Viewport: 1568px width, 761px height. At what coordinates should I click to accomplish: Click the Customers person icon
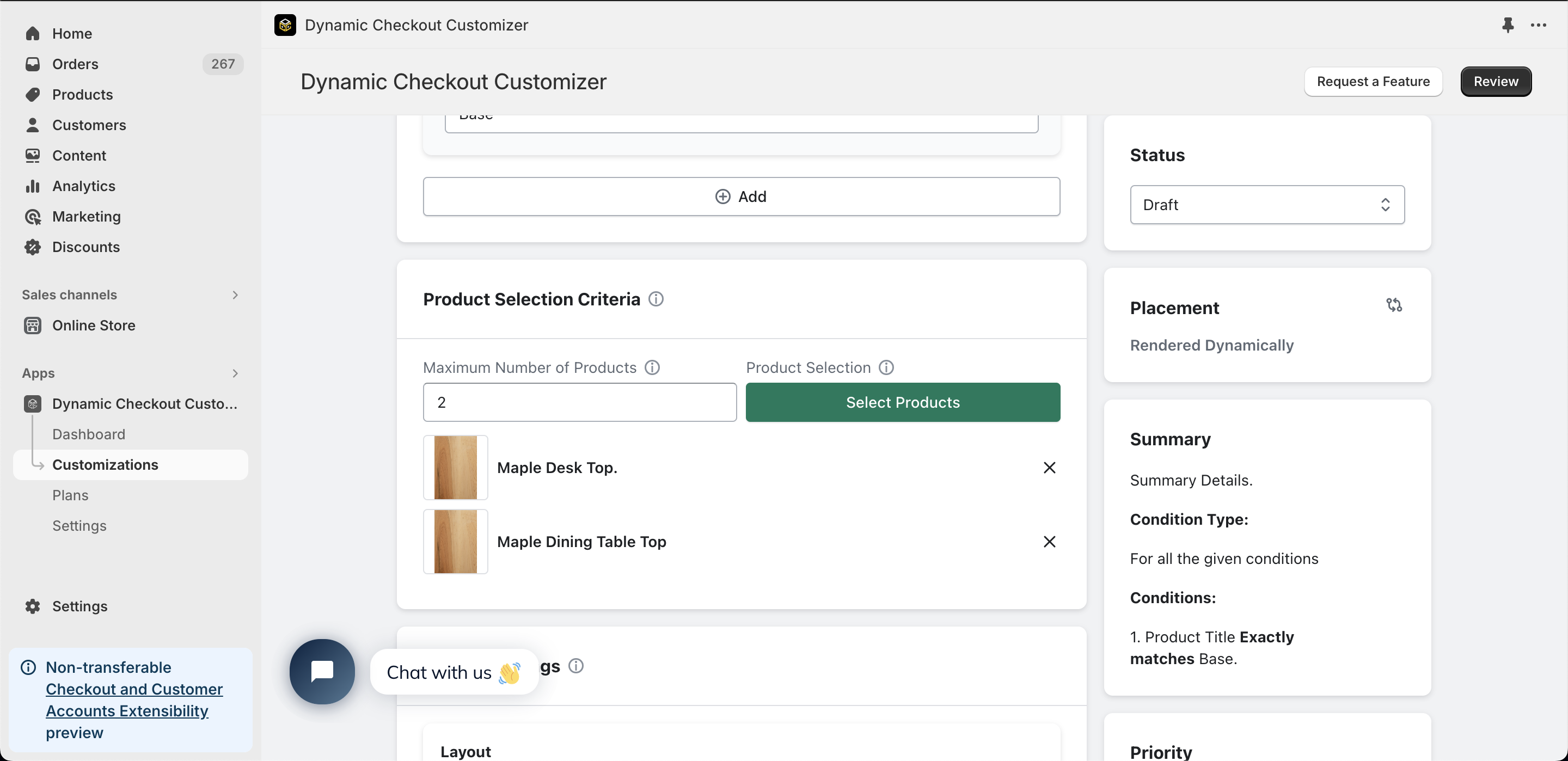tap(33, 125)
